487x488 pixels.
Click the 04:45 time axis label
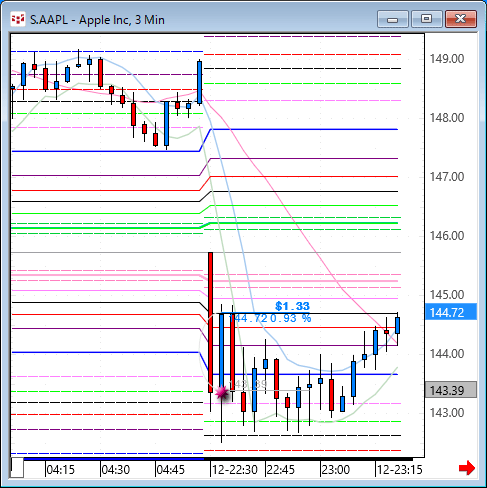click(x=170, y=470)
